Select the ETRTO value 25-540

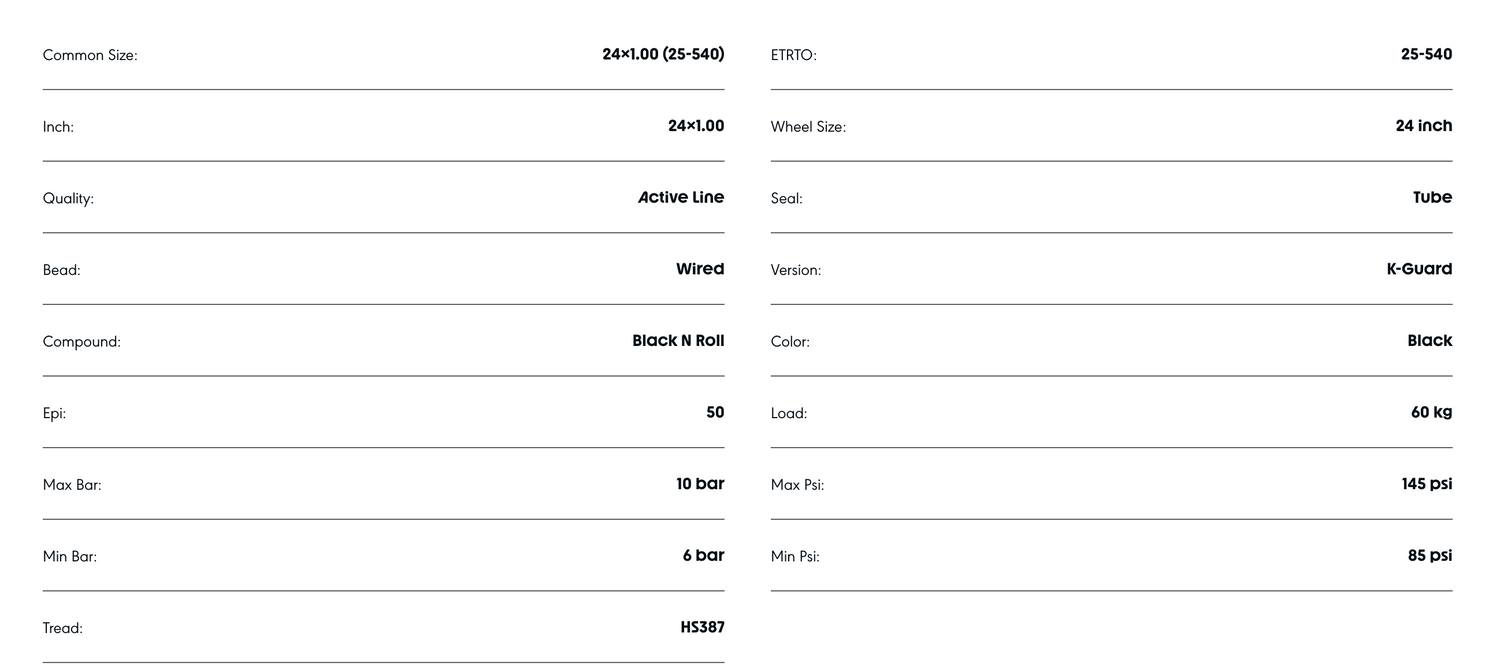click(x=1426, y=54)
